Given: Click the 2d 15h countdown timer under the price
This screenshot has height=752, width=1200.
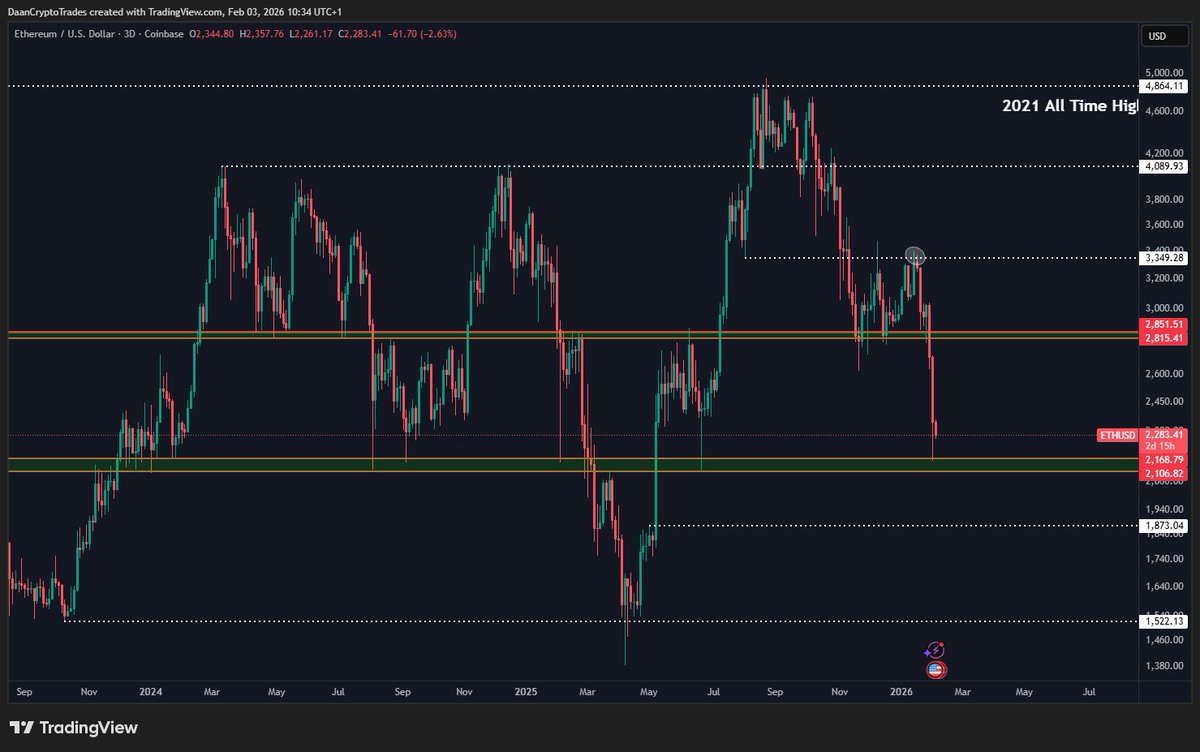Looking at the screenshot, I should pyautogui.click(x=1160, y=446).
